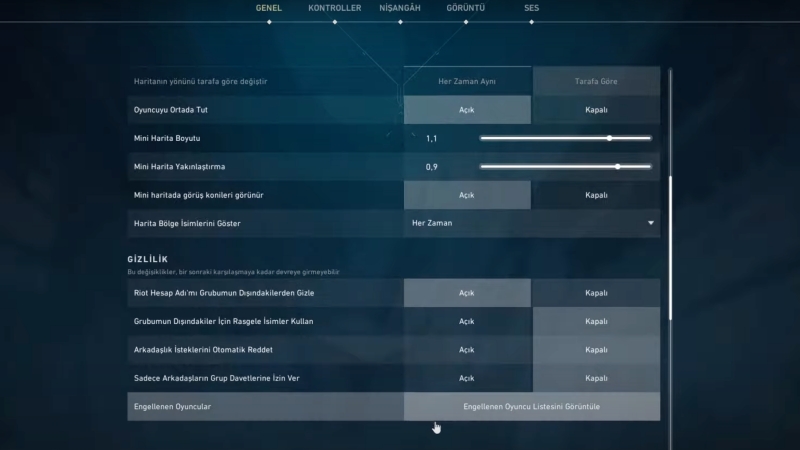Turn on minimap vision cones (Açık)

click(467, 195)
